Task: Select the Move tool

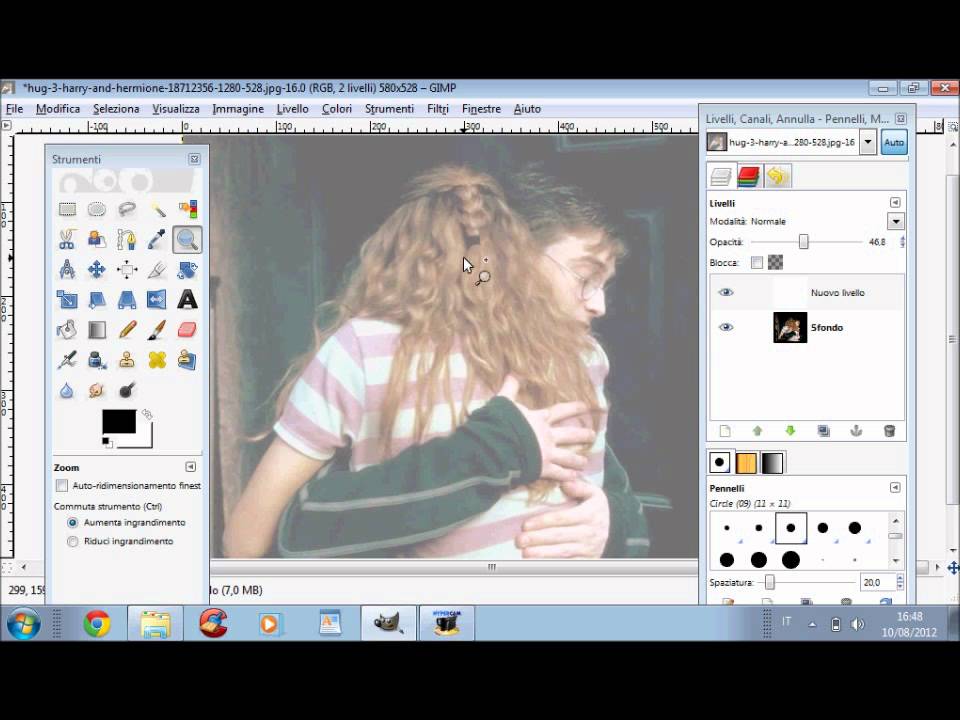Action: [x=97, y=269]
